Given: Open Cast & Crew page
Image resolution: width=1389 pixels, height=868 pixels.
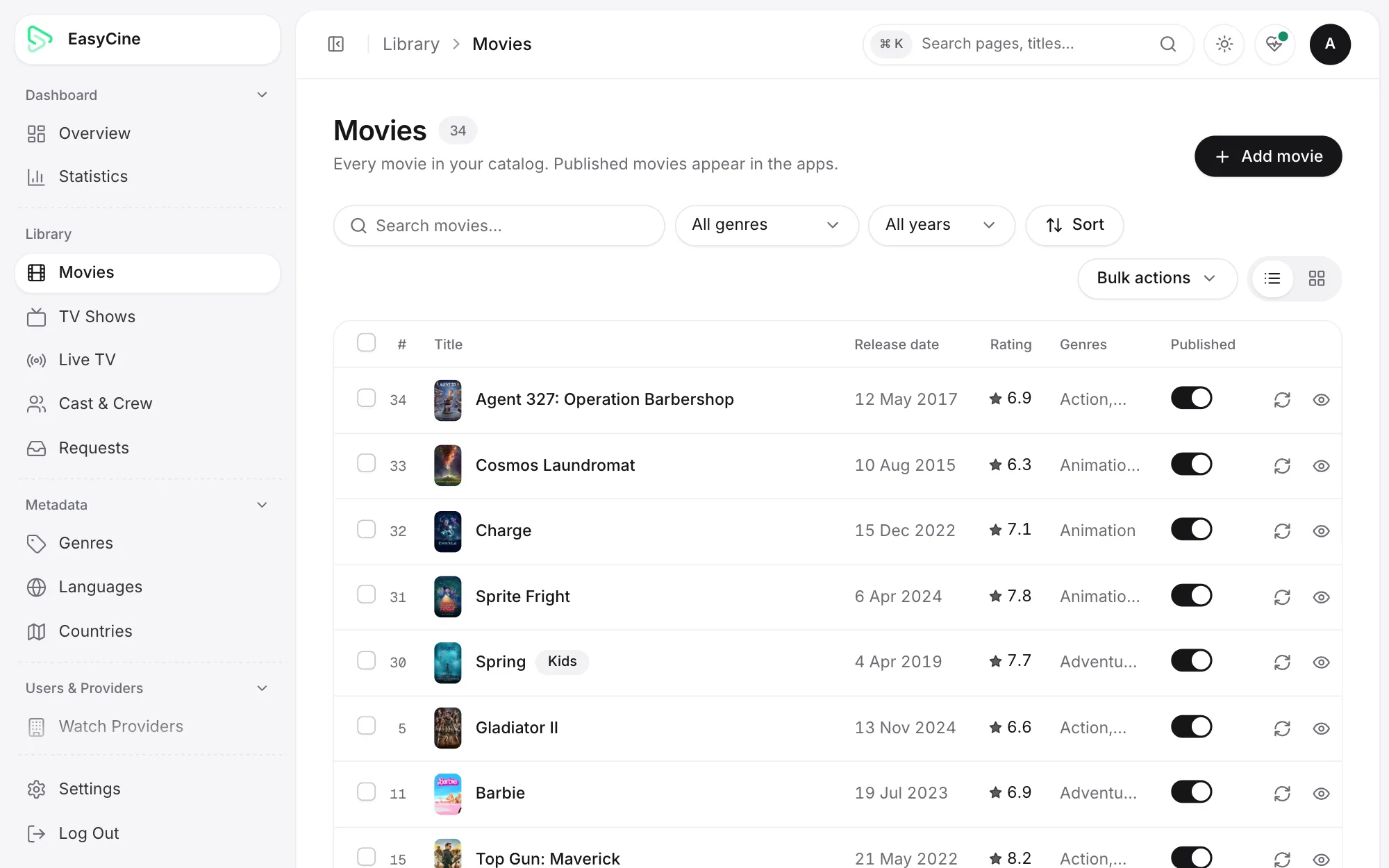Looking at the screenshot, I should (147, 403).
